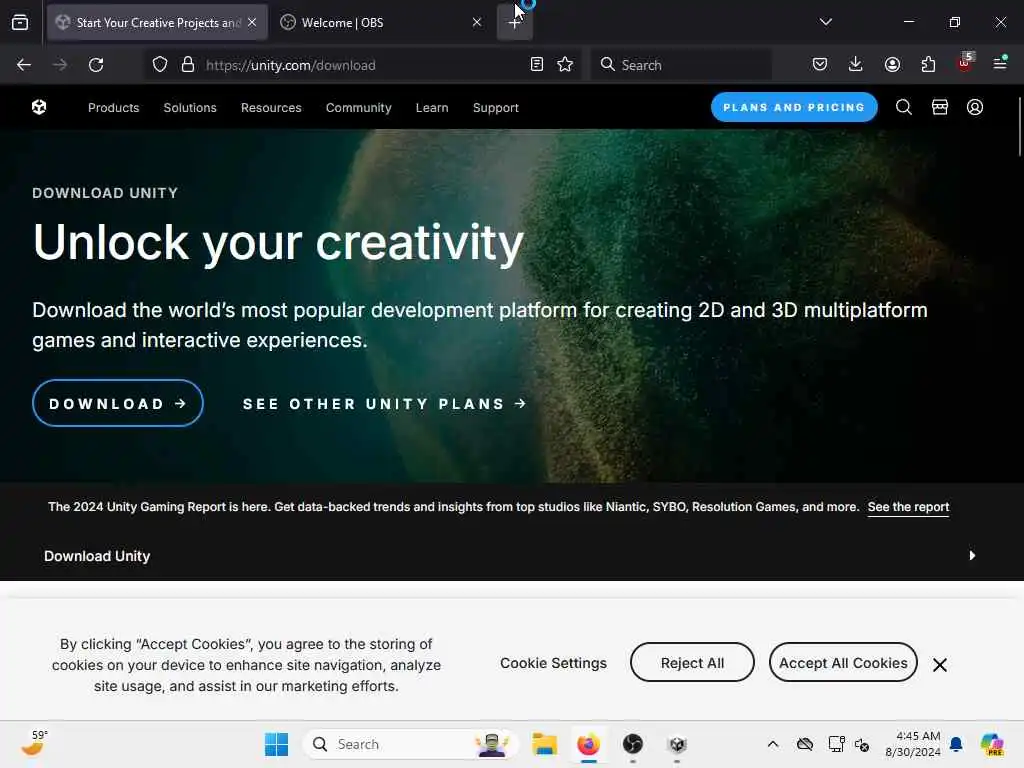Open the Products menu
The image size is (1024, 768).
pos(114,108)
